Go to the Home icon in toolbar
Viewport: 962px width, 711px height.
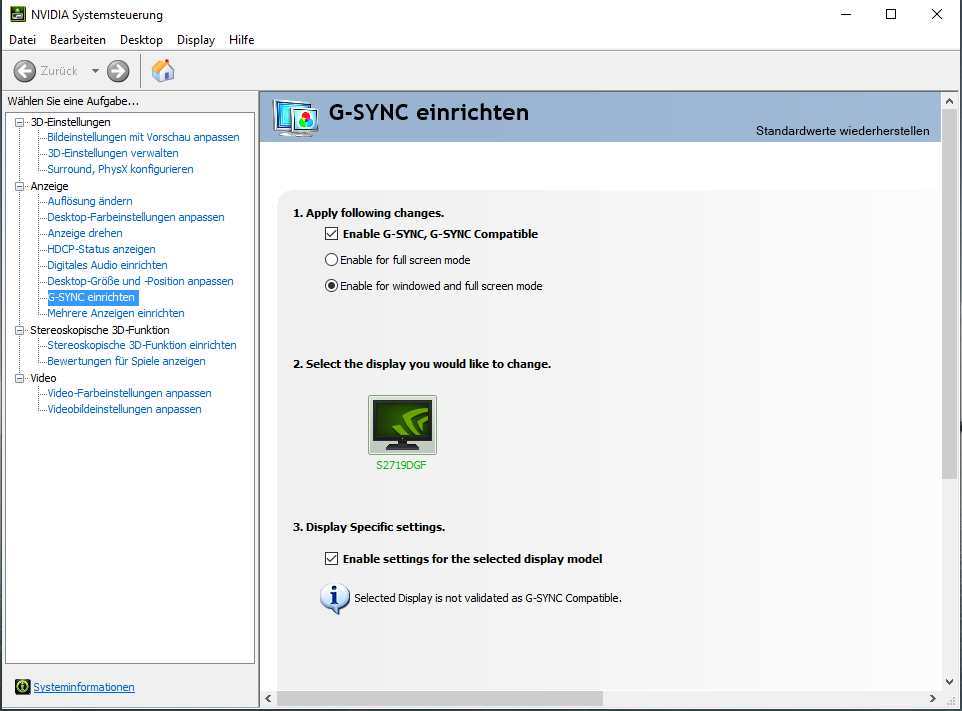tap(163, 71)
